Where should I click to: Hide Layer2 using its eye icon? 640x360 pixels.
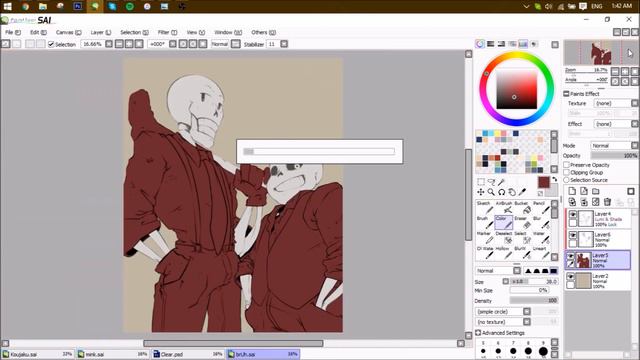[571, 277]
